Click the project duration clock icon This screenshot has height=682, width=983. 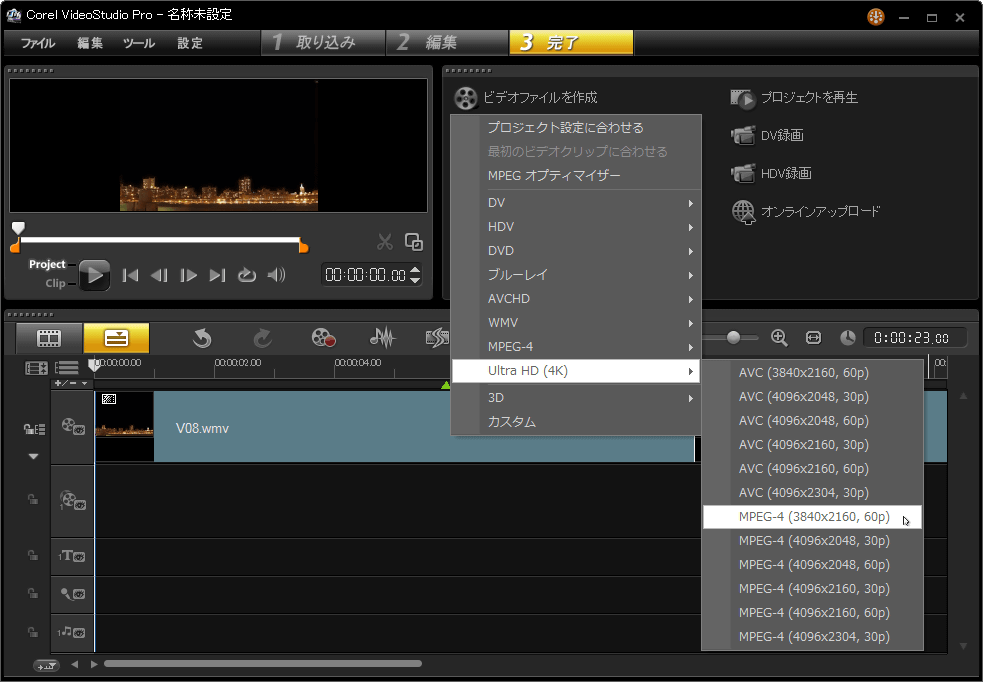(848, 338)
